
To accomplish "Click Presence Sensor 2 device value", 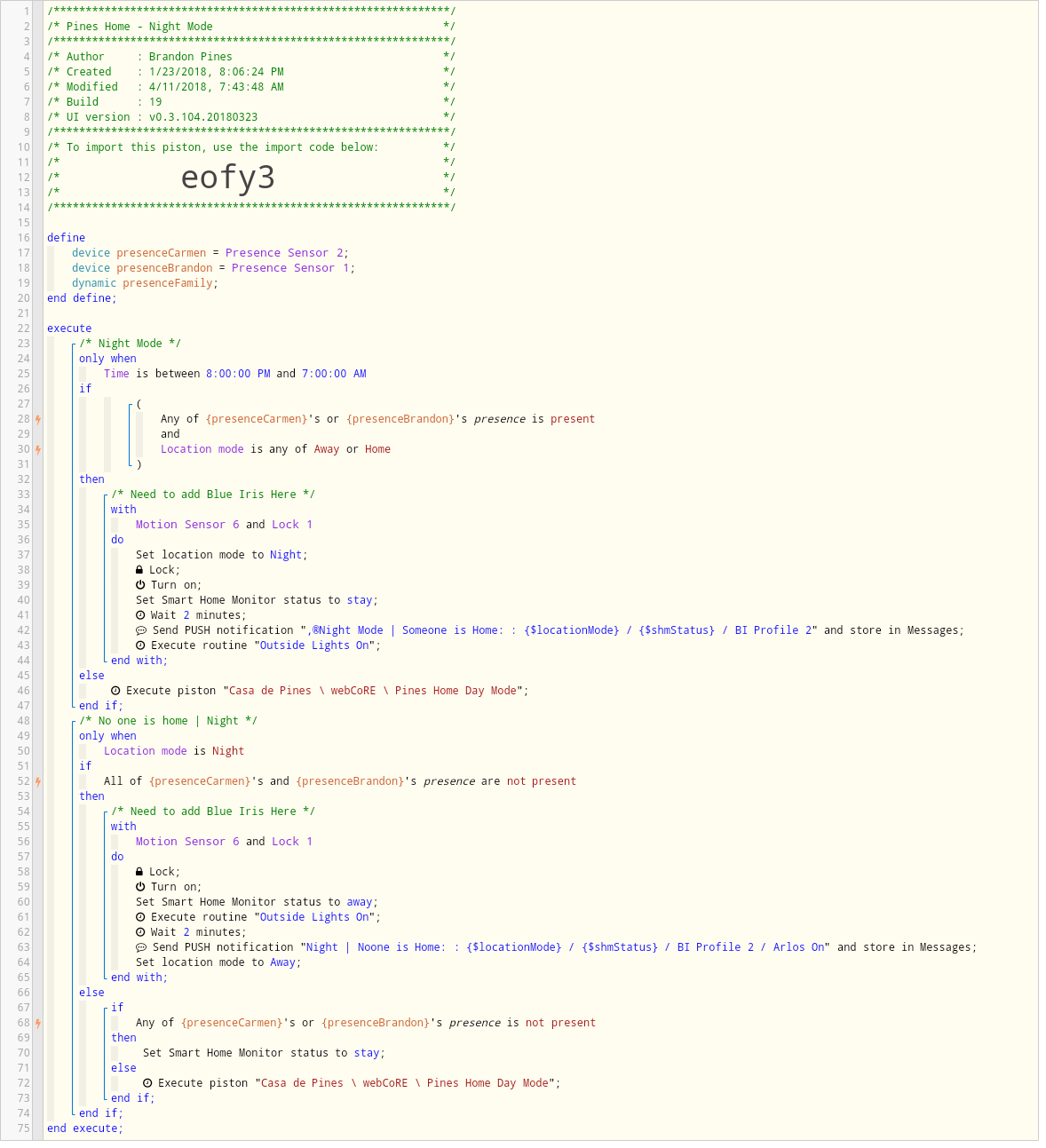I will coord(284,253).
